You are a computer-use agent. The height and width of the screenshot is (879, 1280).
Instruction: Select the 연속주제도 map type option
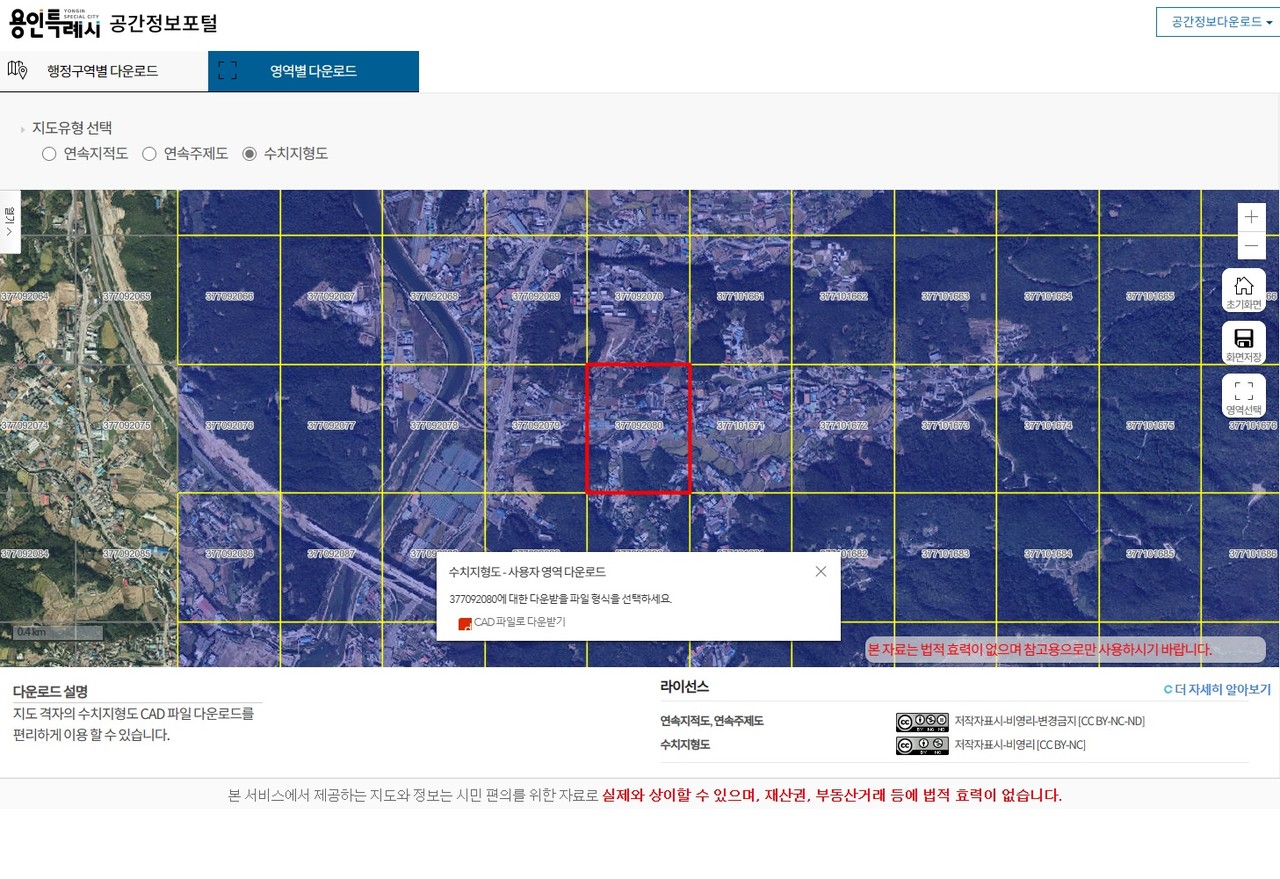click(149, 154)
